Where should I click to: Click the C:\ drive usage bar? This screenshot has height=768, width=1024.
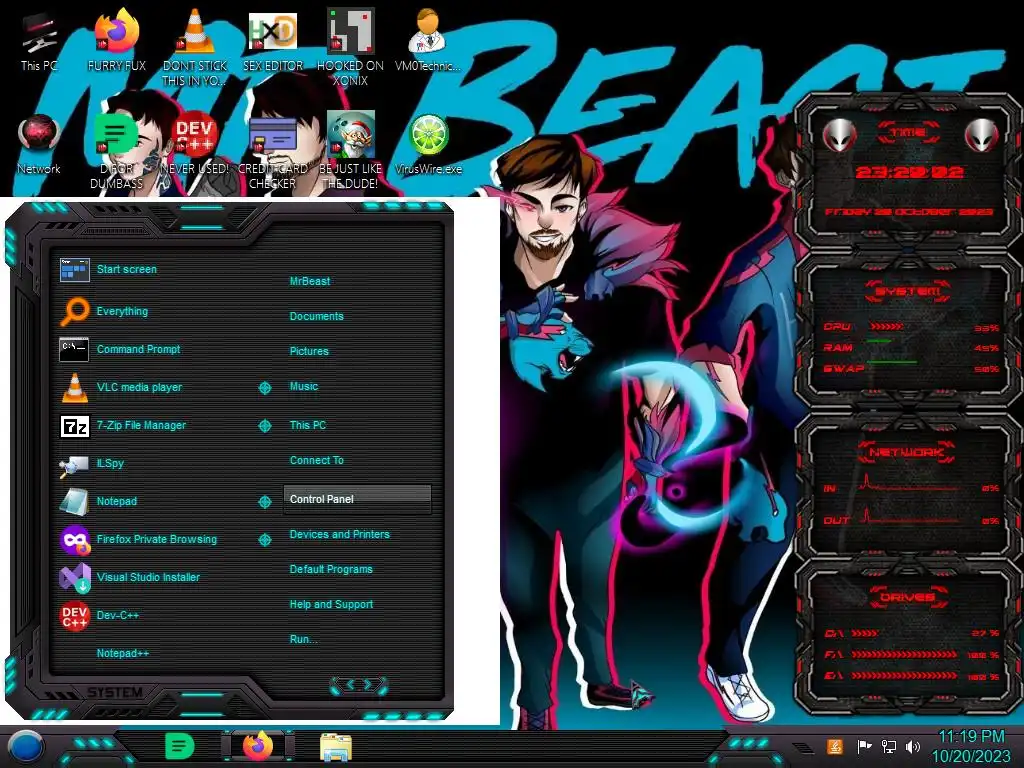click(x=865, y=633)
